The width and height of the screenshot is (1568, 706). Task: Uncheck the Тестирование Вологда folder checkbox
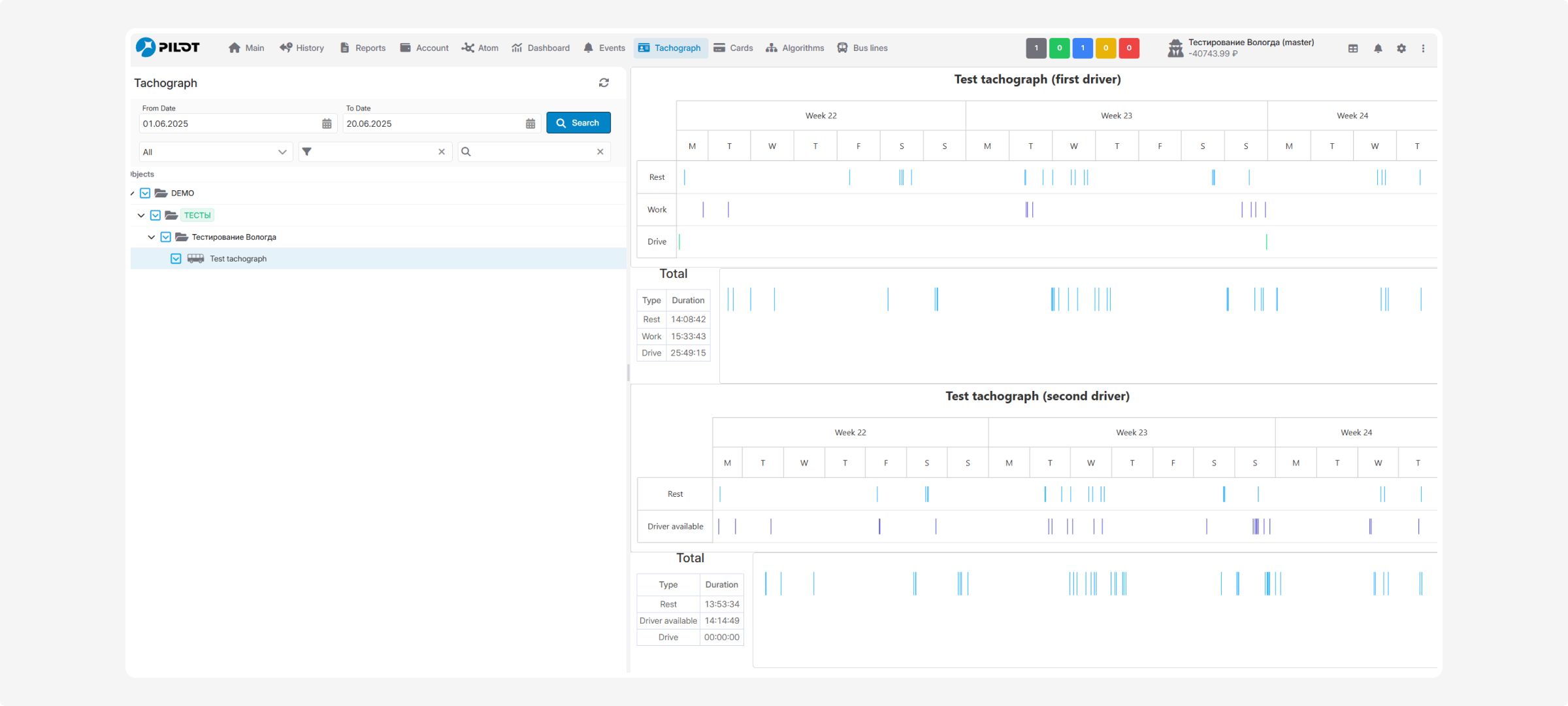tap(166, 237)
